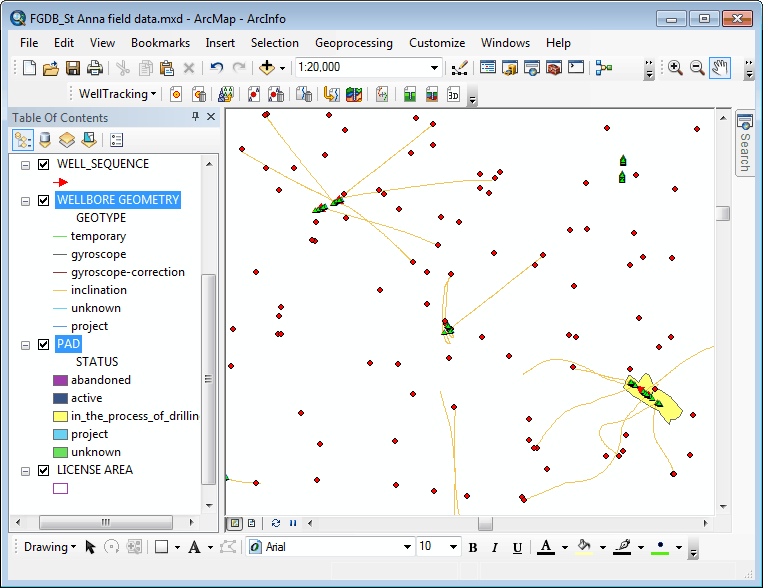Image resolution: width=763 pixels, height=588 pixels.
Task: Pause map drawing
Action: 293,523
